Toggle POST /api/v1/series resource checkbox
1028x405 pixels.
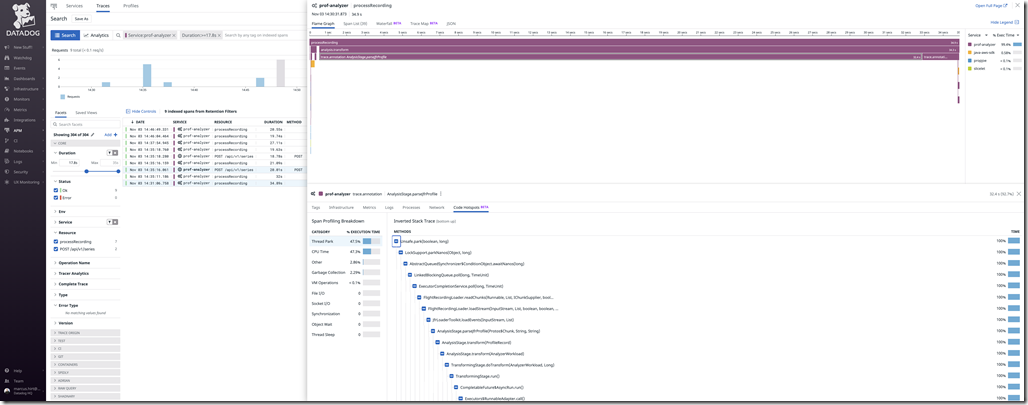[56, 249]
